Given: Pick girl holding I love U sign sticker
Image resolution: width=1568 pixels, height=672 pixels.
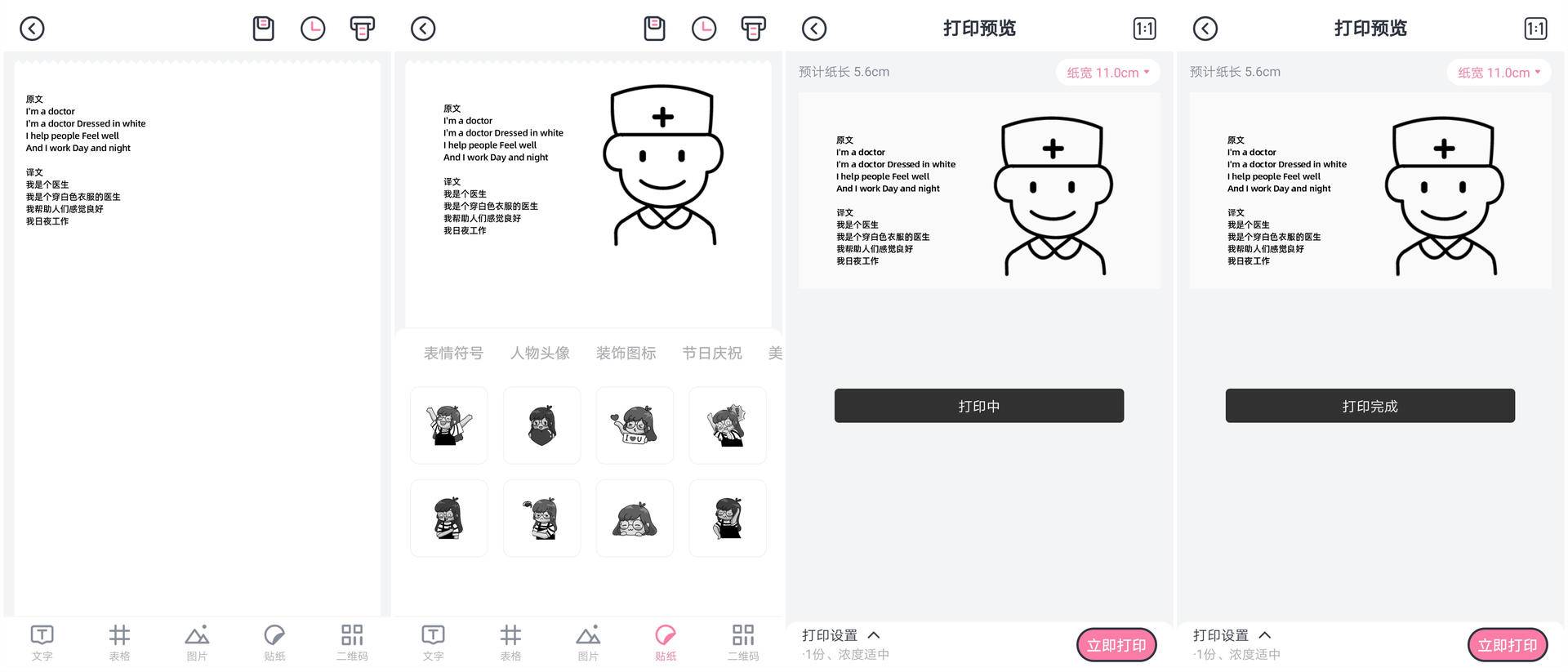Looking at the screenshot, I should click(635, 425).
